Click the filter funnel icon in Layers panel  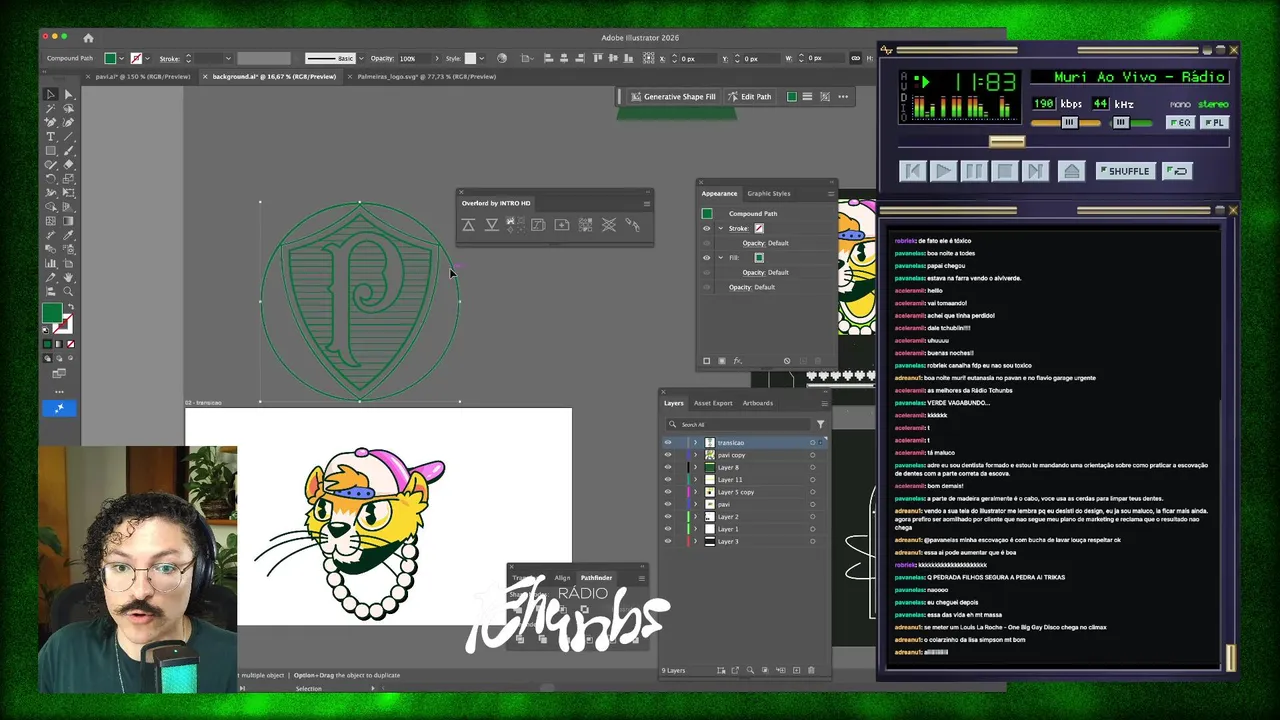(x=820, y=424)
